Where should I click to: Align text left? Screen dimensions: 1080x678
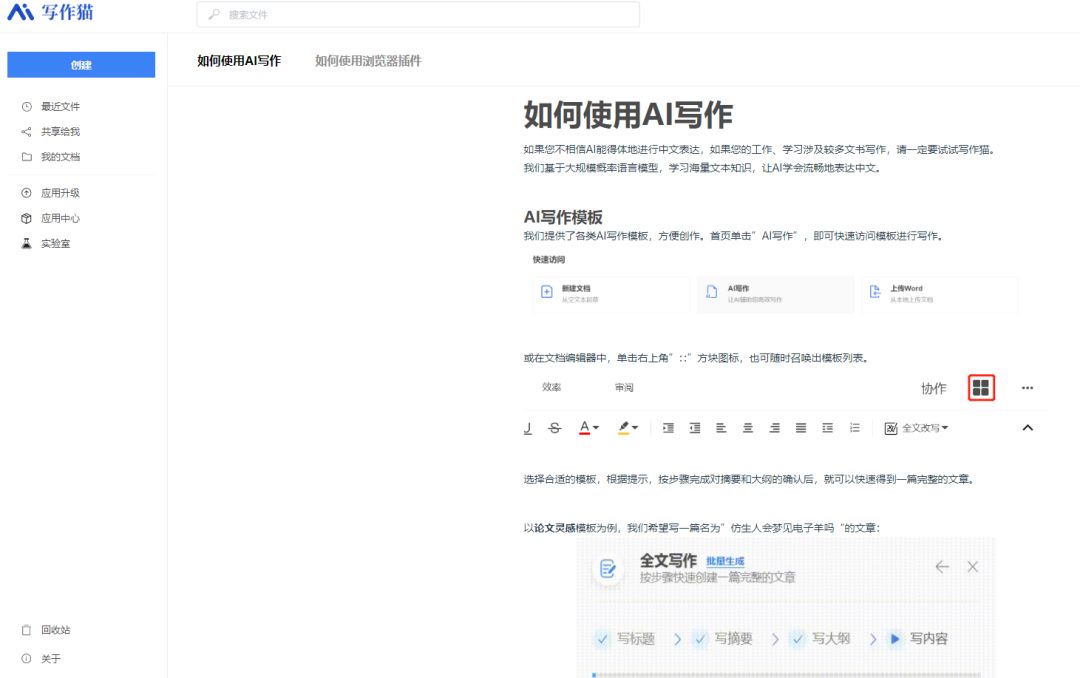click(x=721, y=428)
